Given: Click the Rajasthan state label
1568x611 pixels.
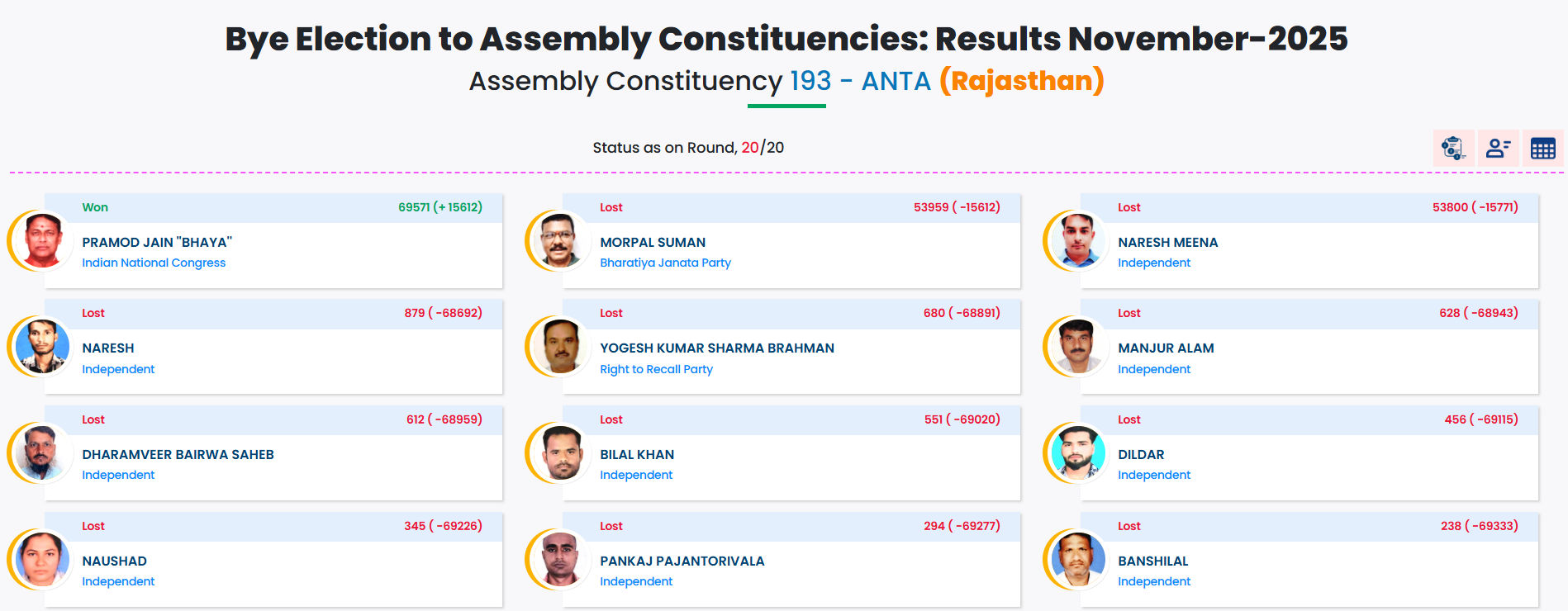Looking at the screenshot, I should [1022, 81].
